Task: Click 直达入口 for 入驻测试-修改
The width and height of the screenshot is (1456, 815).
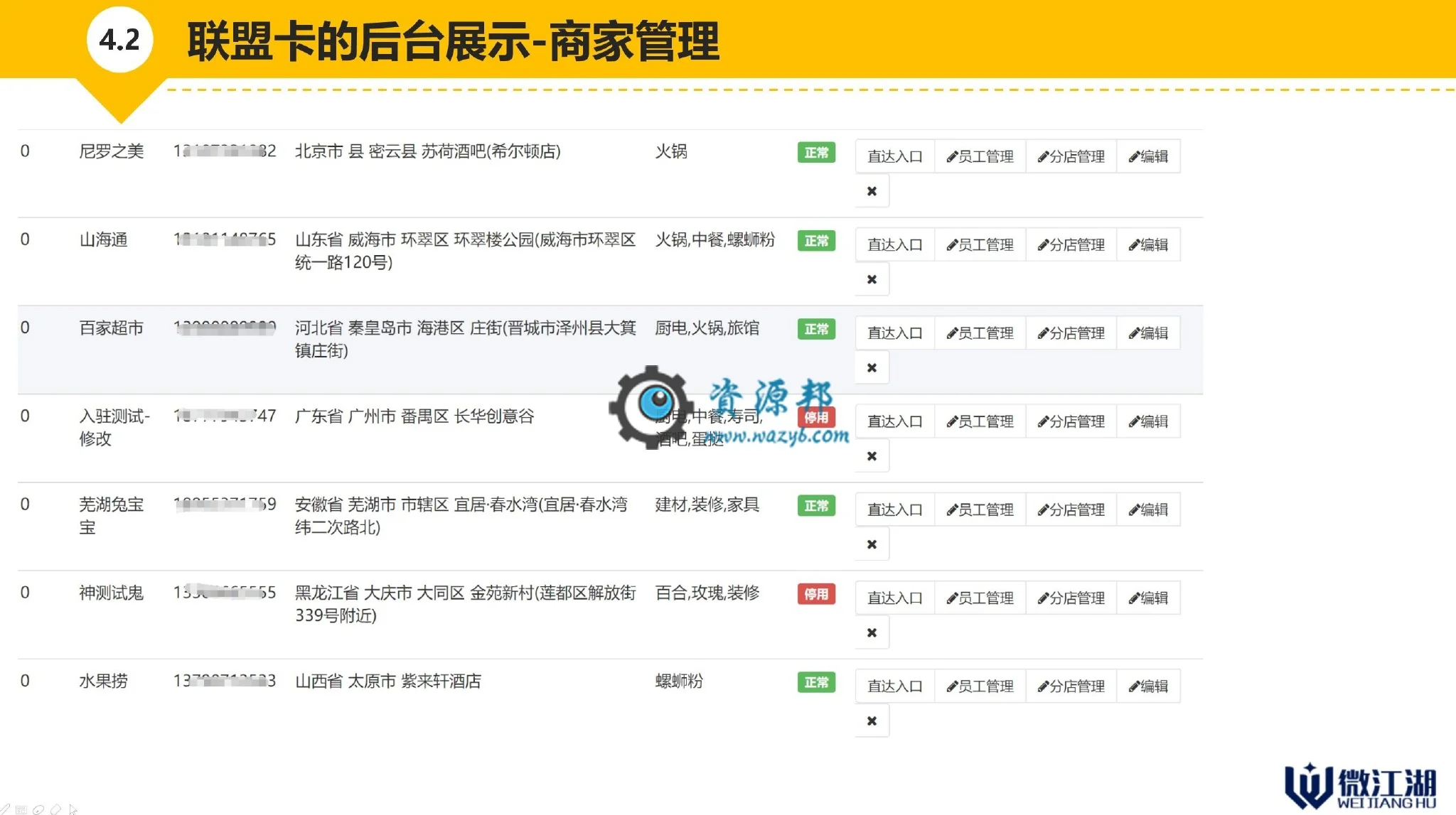Action: pos(894,421)
